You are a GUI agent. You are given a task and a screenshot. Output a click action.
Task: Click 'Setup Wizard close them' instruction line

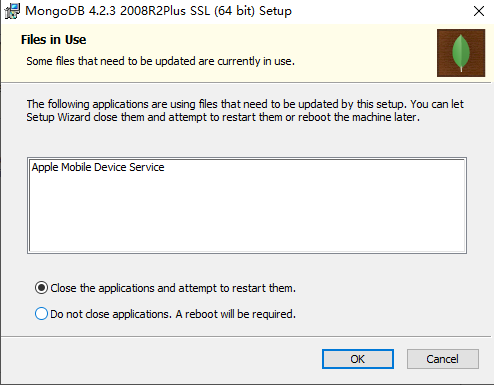(x=223, y=117)
